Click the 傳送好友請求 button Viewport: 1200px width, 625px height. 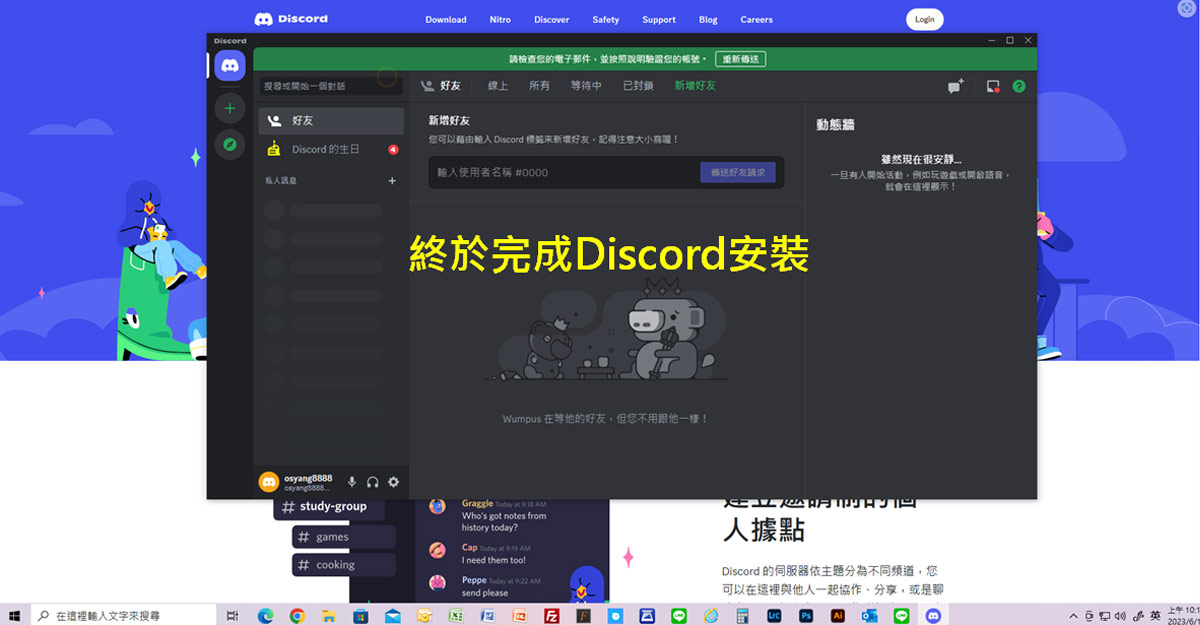point(738,172)
